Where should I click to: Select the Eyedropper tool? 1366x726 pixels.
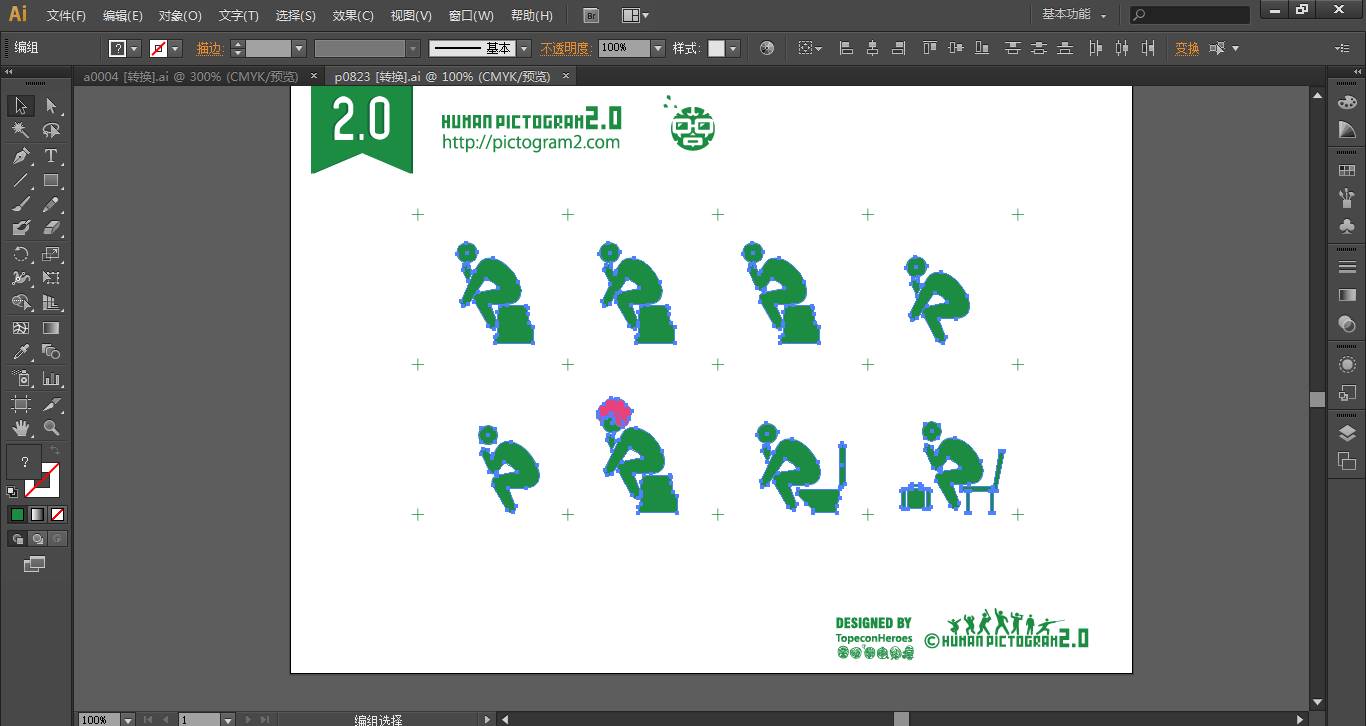click(21, 352)
